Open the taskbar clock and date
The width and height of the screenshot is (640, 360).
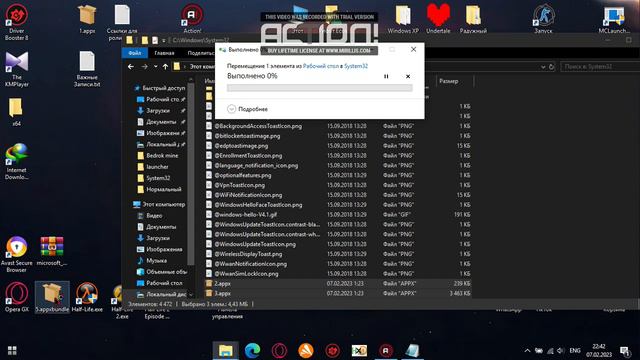[x=599, y=351]
